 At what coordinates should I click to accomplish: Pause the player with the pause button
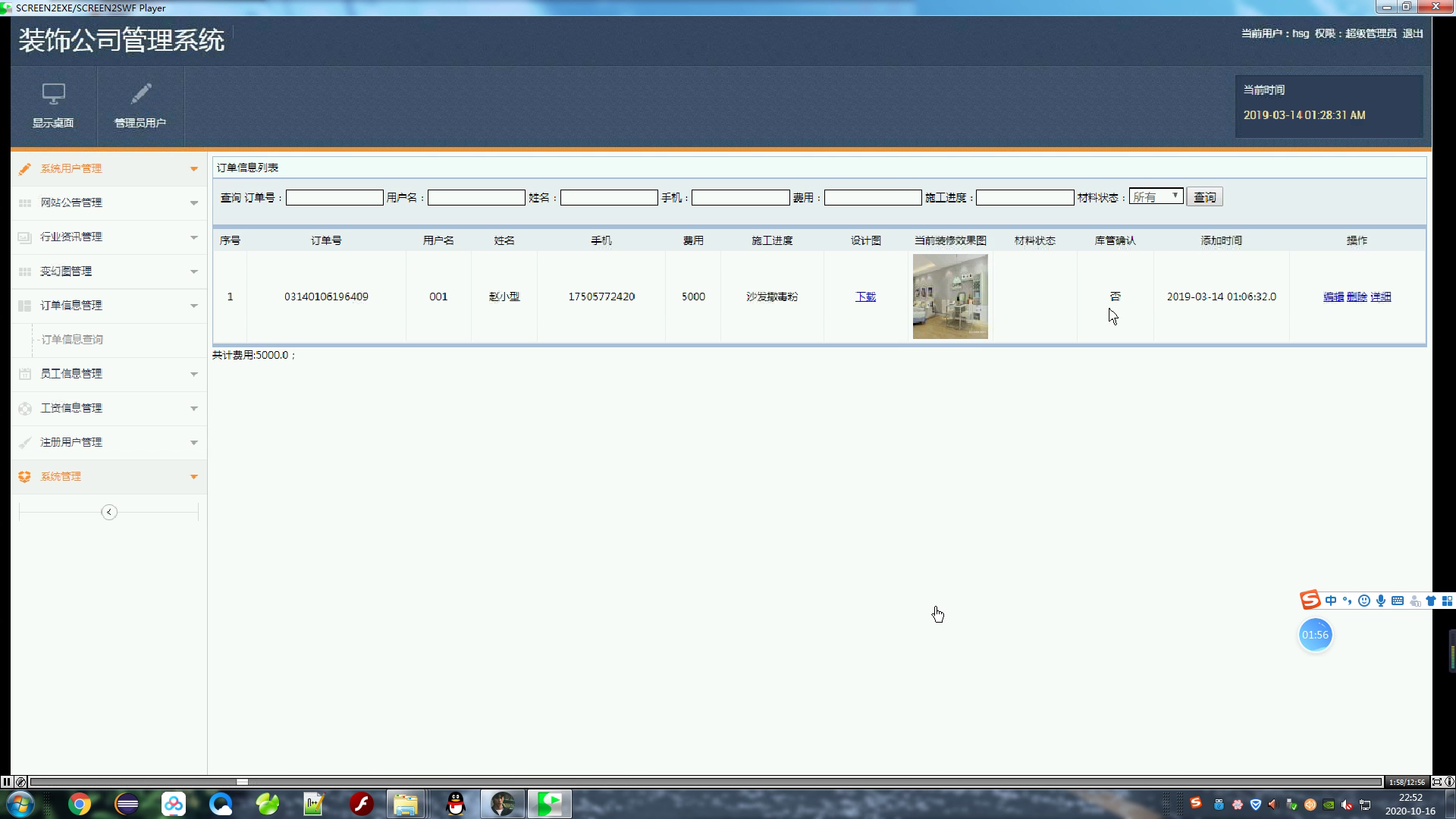[6, 782]
